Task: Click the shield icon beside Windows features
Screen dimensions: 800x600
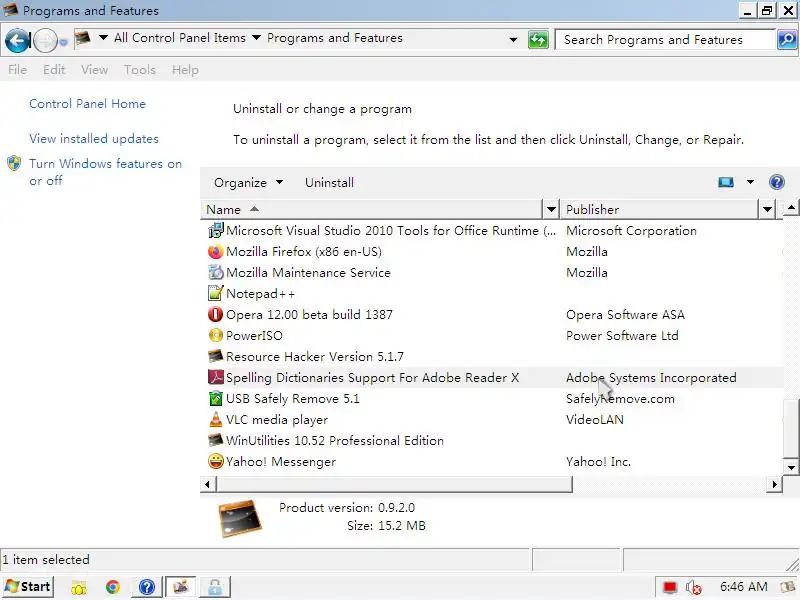Action: (x=14, y=164)
